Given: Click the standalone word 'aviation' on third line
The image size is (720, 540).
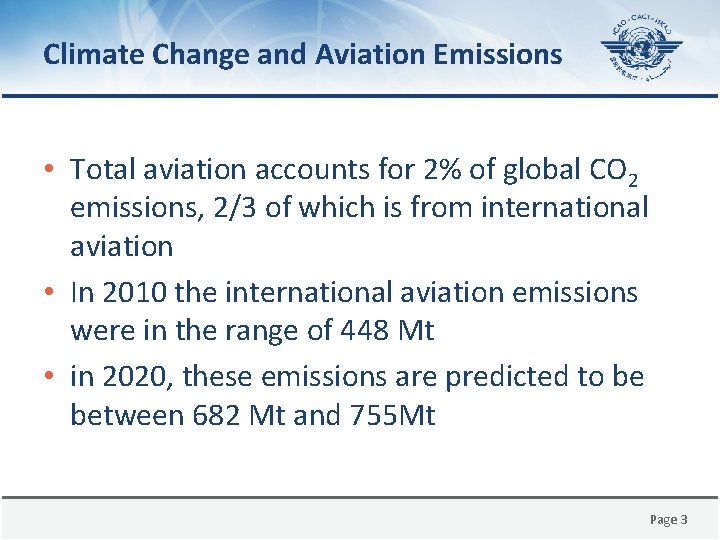Looking at the screenshot, I should pyautogui.click(x=121, y=245).
